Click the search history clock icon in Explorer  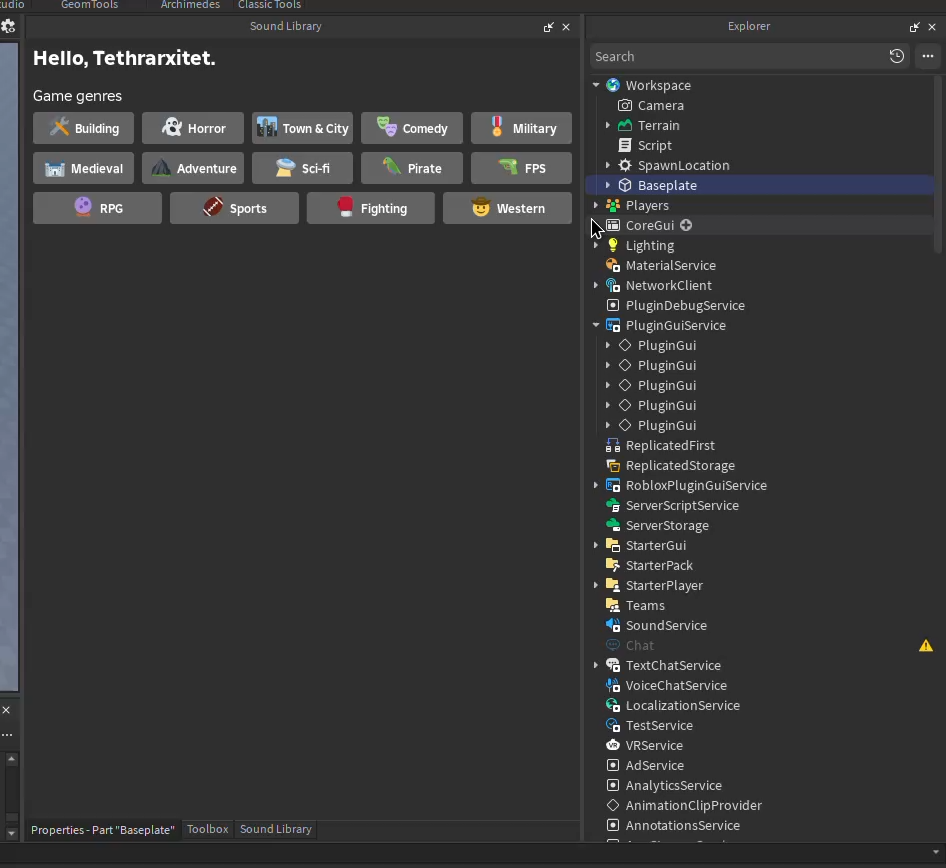[897, 56]
